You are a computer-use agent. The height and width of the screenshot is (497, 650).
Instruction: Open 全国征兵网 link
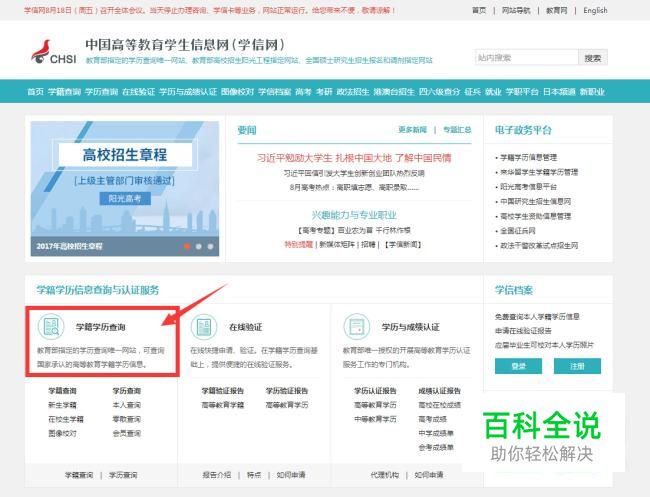click(x=517, y=230)
